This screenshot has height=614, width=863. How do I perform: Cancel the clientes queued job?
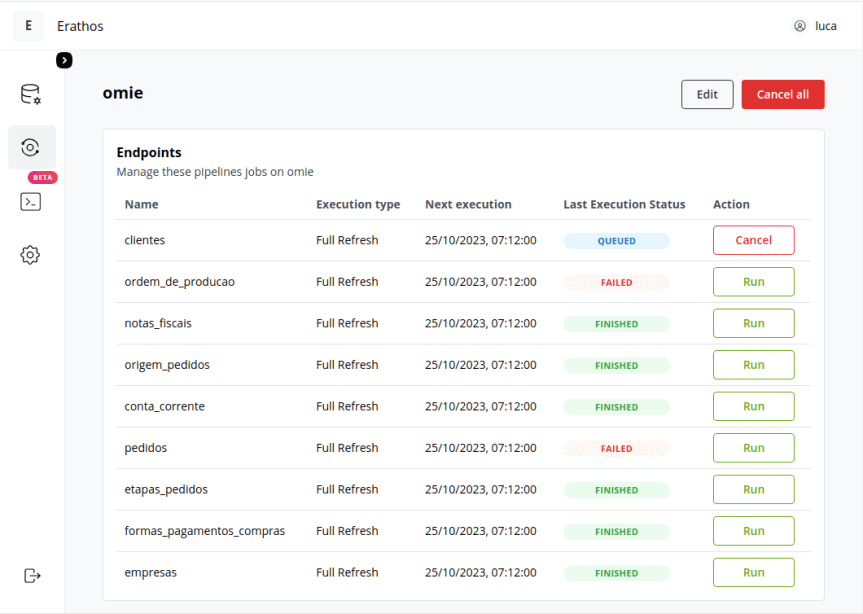(753, 240)
